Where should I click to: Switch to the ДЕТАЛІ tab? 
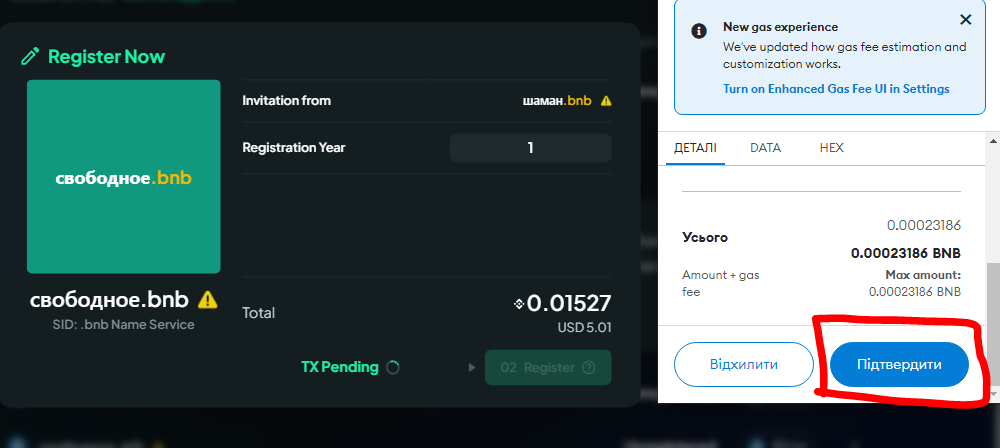tap(695, 148)
